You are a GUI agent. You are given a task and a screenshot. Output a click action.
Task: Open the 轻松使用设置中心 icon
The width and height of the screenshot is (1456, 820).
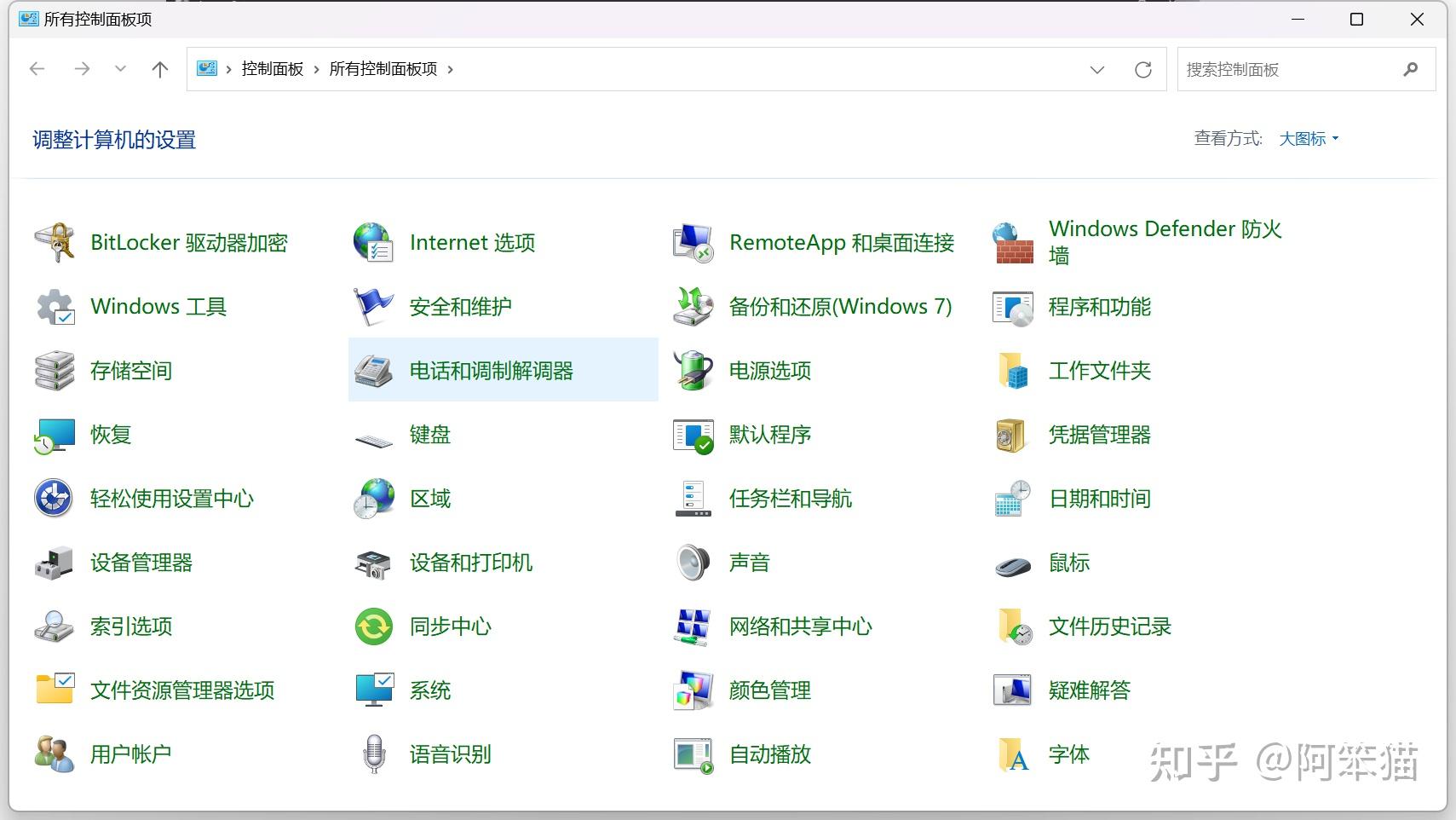point(55,499)
